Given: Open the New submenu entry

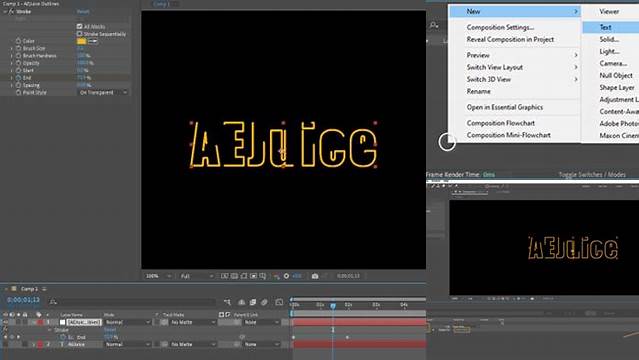Looking at the screenshot, I should pyautogui.click(x=515, y=11).
